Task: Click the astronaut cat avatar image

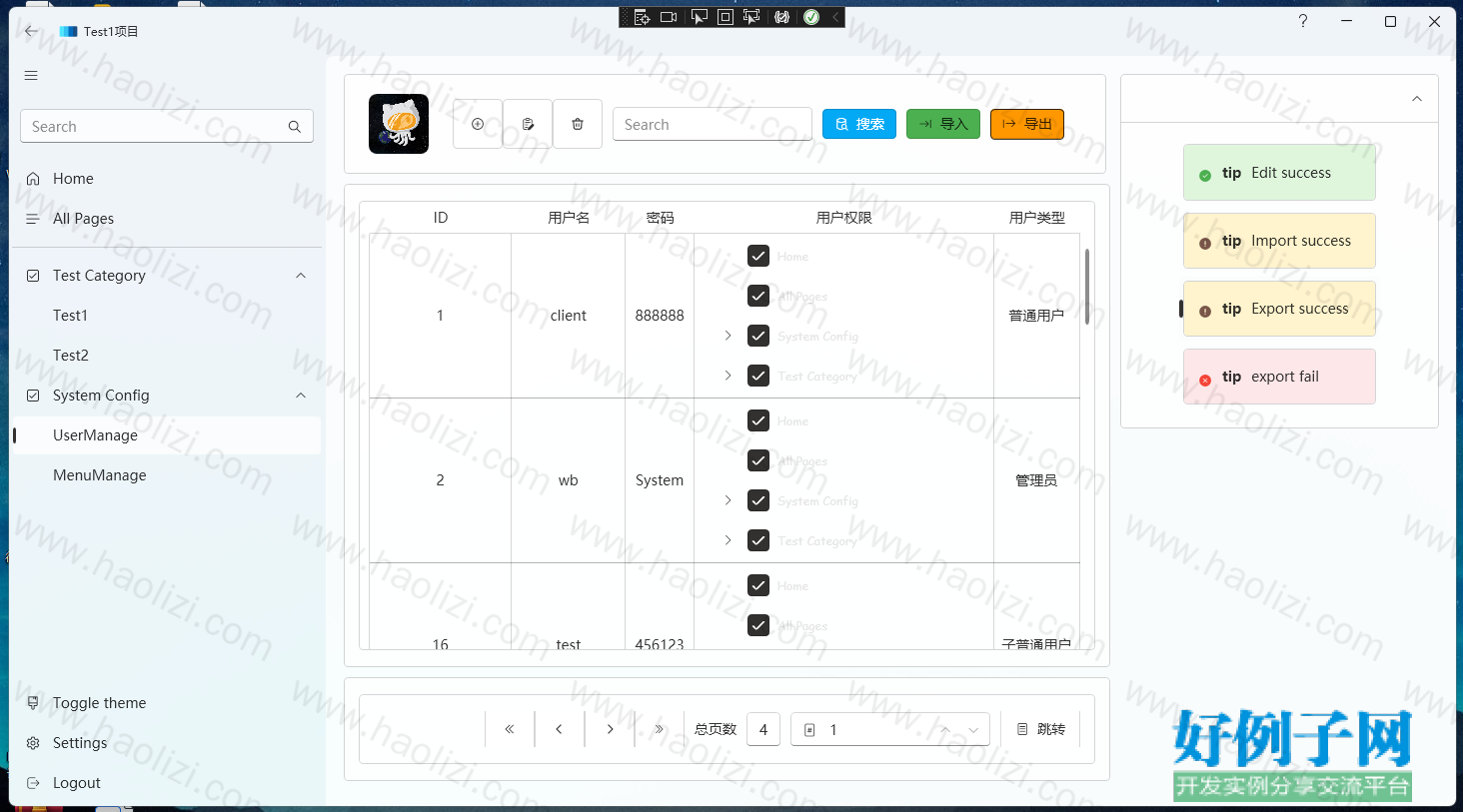Action: click(x=399, y=124)
